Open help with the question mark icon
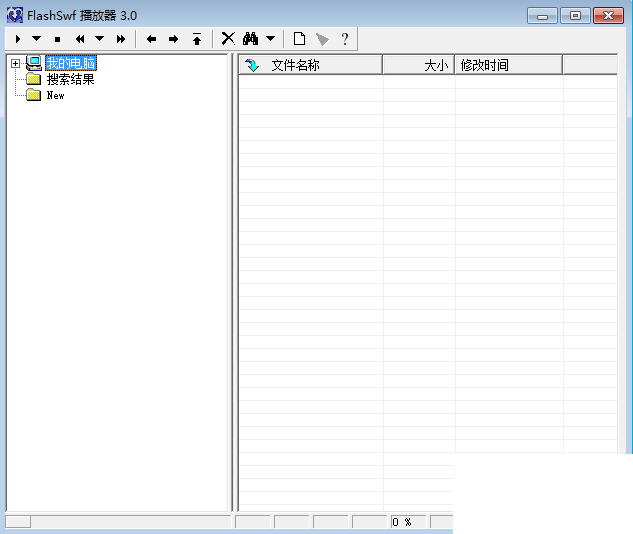The width and height of the screenshot is (633, 534). point(345,39)
